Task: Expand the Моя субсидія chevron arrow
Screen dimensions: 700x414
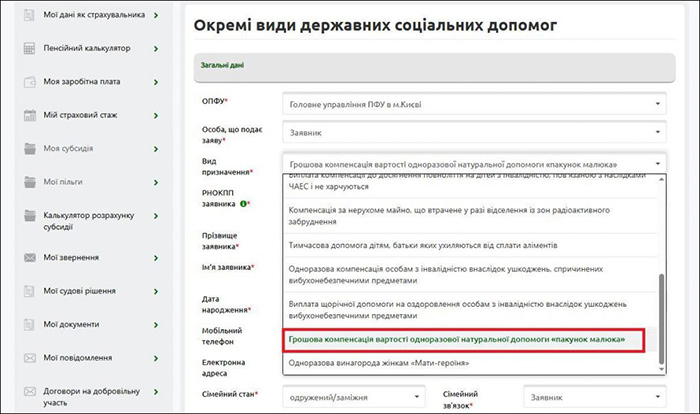Action: click(156, 149)
